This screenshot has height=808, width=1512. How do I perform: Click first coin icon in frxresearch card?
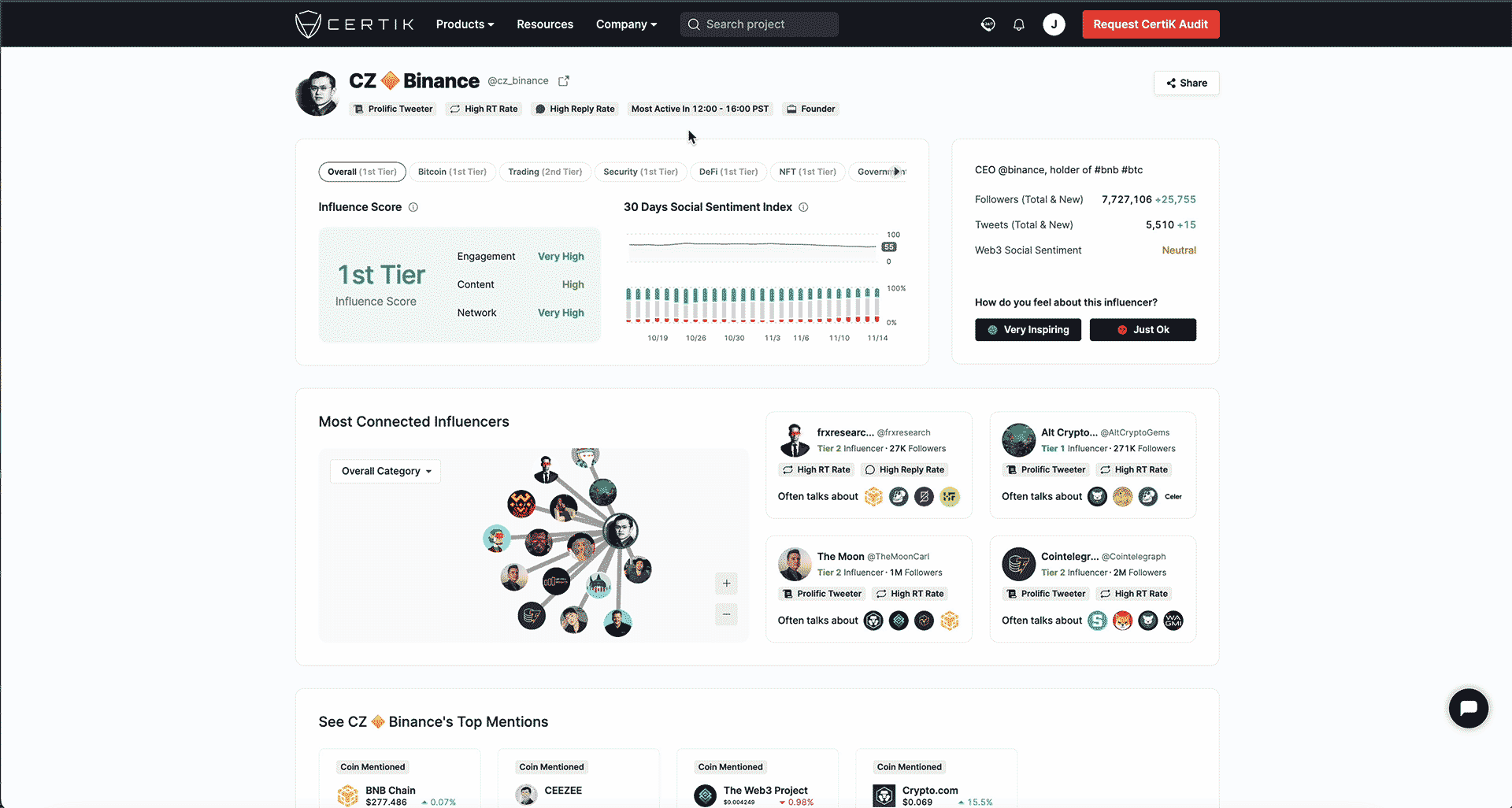click(873, 497)
